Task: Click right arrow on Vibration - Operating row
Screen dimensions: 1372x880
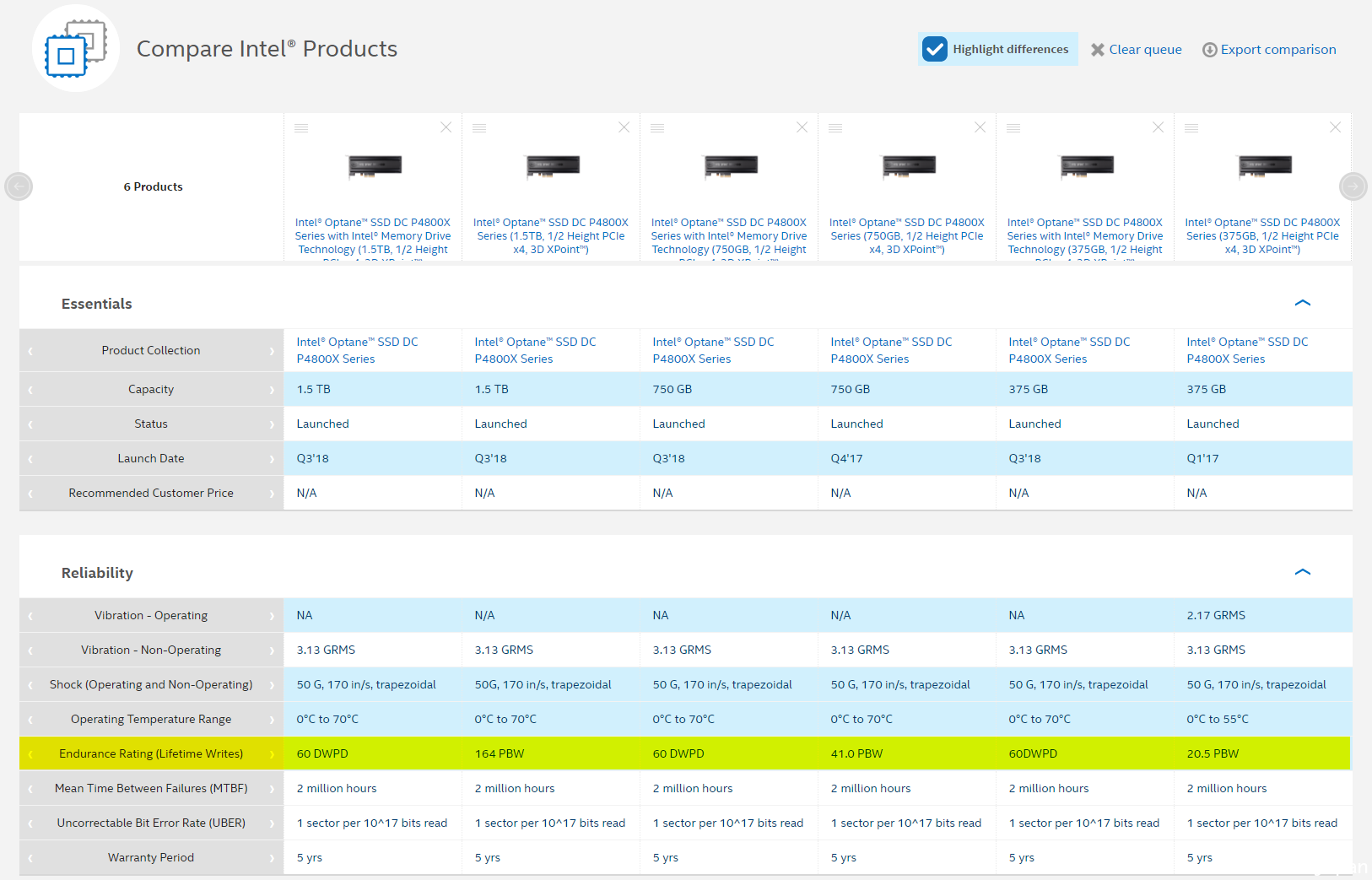Action: pyautogui.click(x=272, y=616)
